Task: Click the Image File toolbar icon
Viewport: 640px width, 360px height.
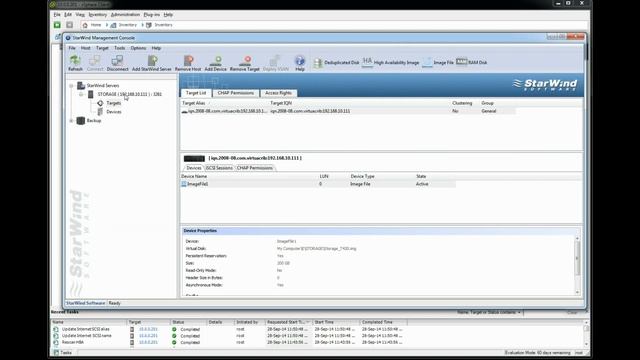Action: click(x=427, y=62)
